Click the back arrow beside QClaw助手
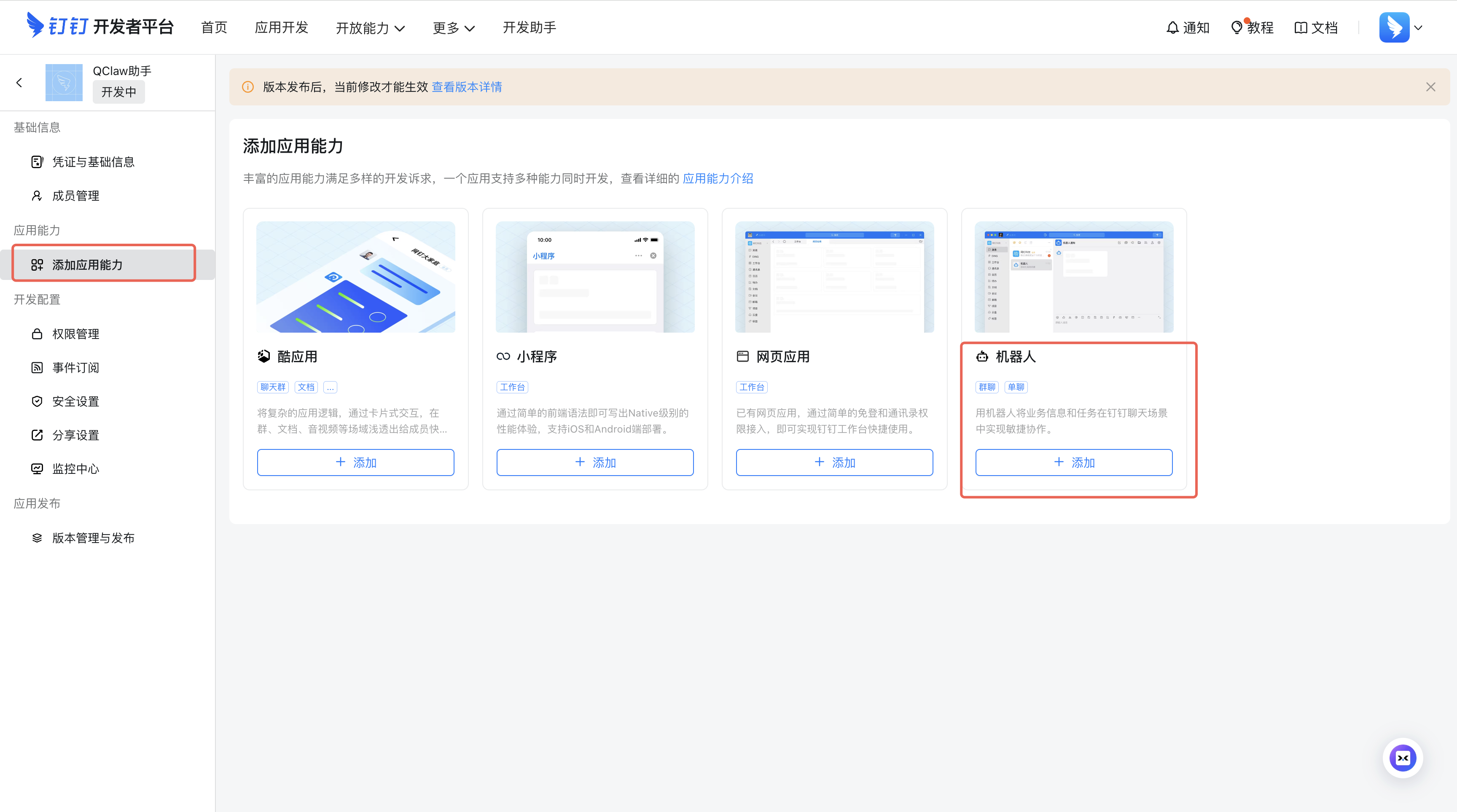Image resolution: width=1457 pixels, height=812 pixels. (19, 83)
